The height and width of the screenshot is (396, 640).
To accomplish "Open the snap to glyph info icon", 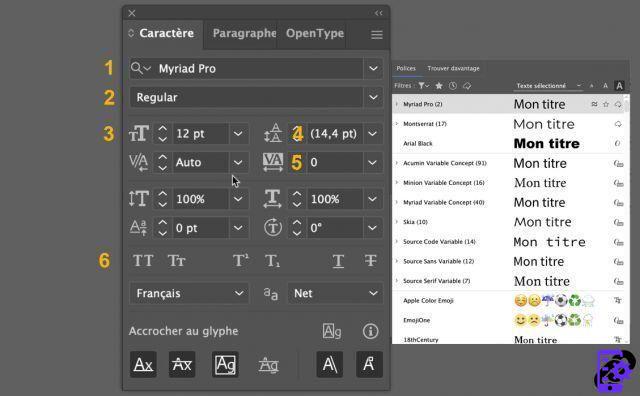I will [x=370, y=331].
